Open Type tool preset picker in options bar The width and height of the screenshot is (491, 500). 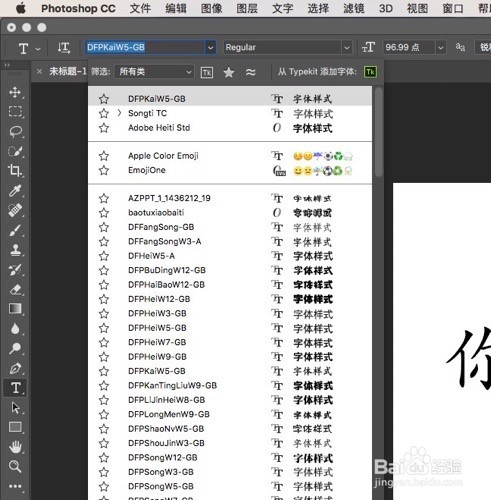[38, 49]
